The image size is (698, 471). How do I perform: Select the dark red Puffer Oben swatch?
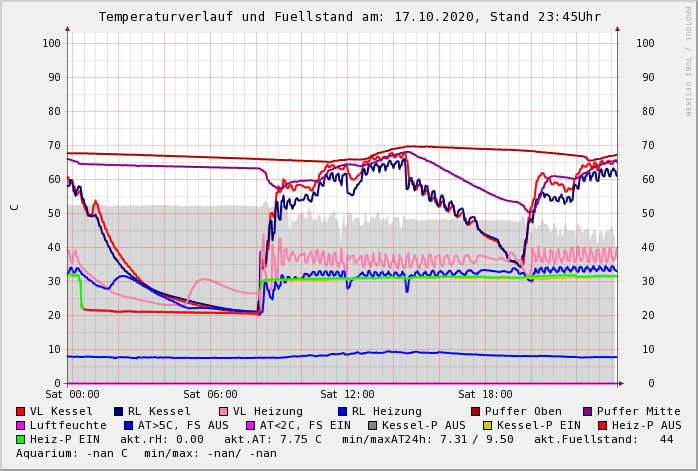[x=476, y=412]
